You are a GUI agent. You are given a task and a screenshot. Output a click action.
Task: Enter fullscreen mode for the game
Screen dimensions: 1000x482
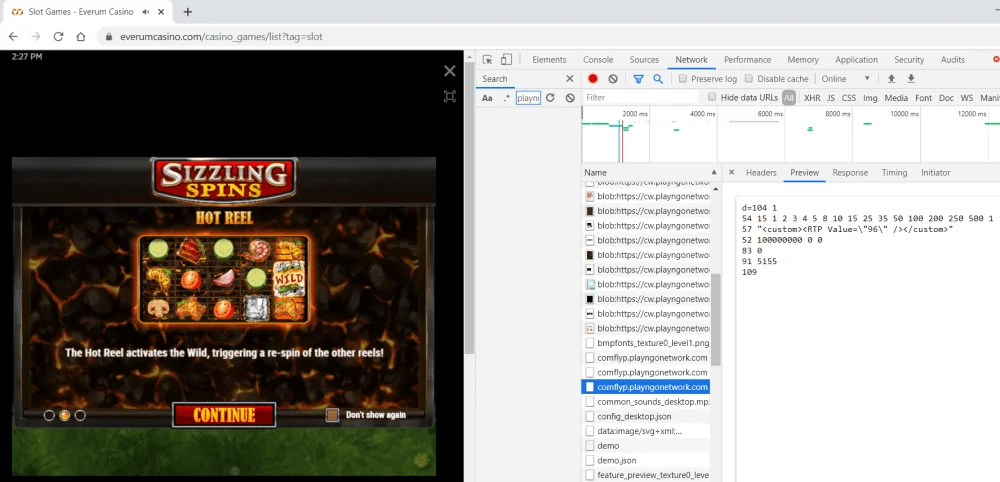pos(450,96)
